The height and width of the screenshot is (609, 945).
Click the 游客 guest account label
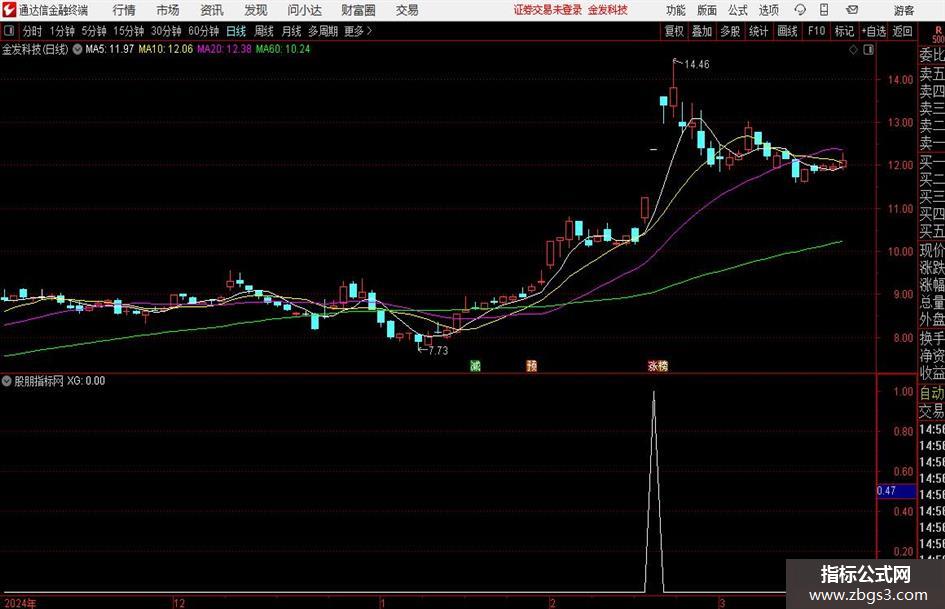903,10
